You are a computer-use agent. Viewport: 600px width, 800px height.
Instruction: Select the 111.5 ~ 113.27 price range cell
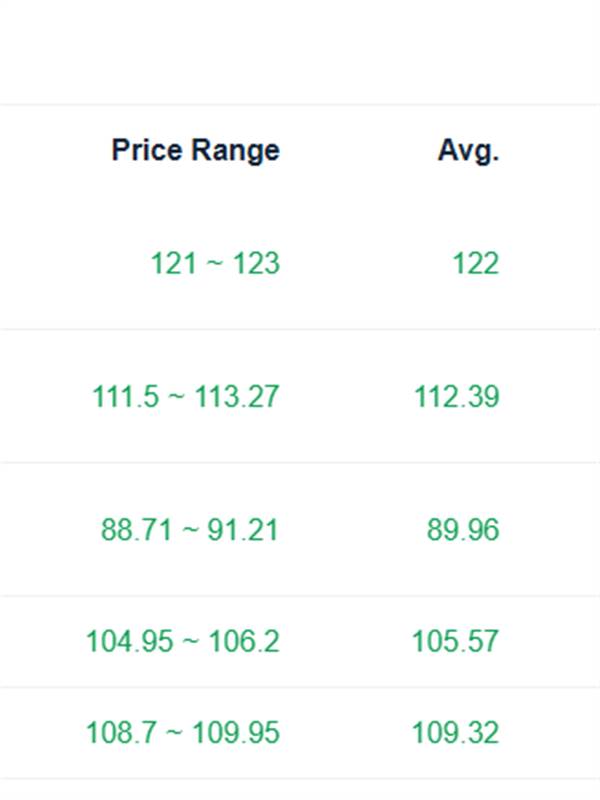tap(186, 397)
